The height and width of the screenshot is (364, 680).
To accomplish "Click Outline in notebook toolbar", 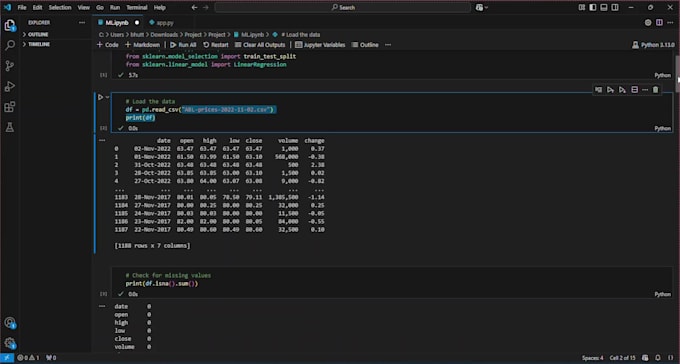I will pos(365,45).
